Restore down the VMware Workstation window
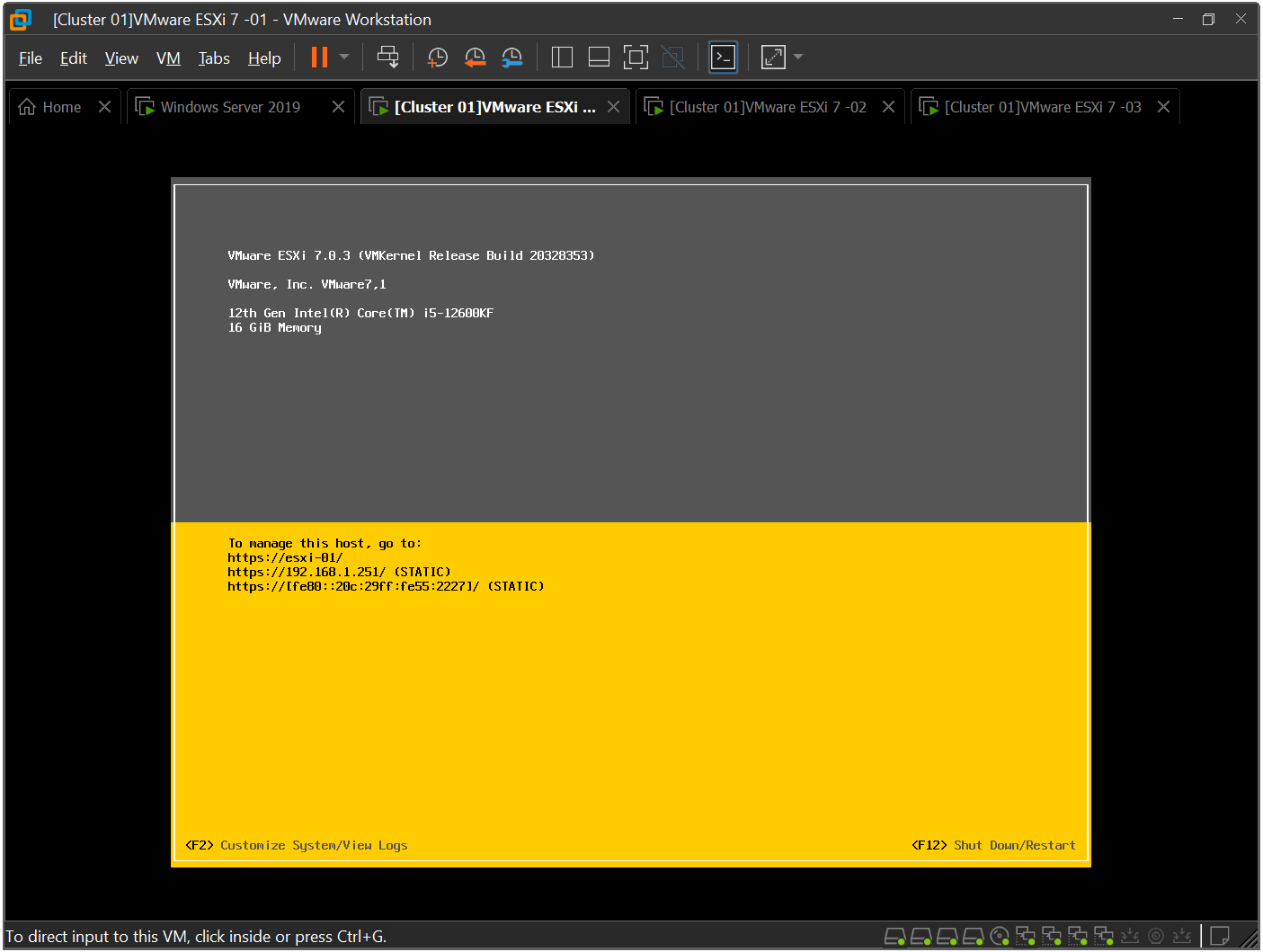Viewport: 1263px width, 952px height. 1209,19
